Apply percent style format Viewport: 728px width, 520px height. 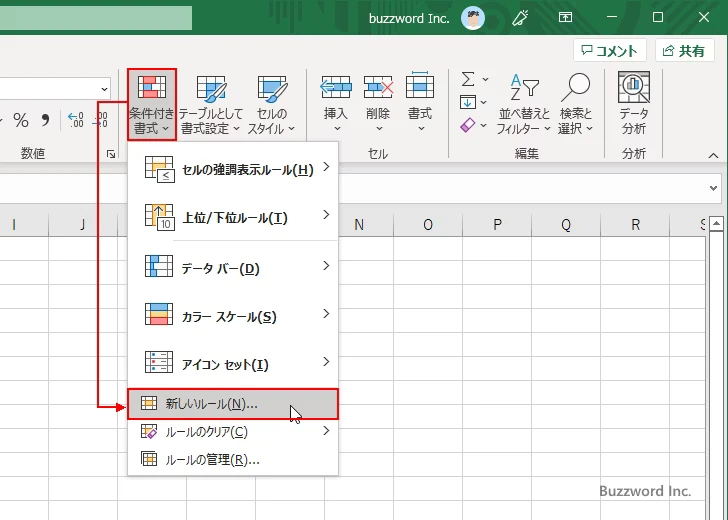pos(21,120)
